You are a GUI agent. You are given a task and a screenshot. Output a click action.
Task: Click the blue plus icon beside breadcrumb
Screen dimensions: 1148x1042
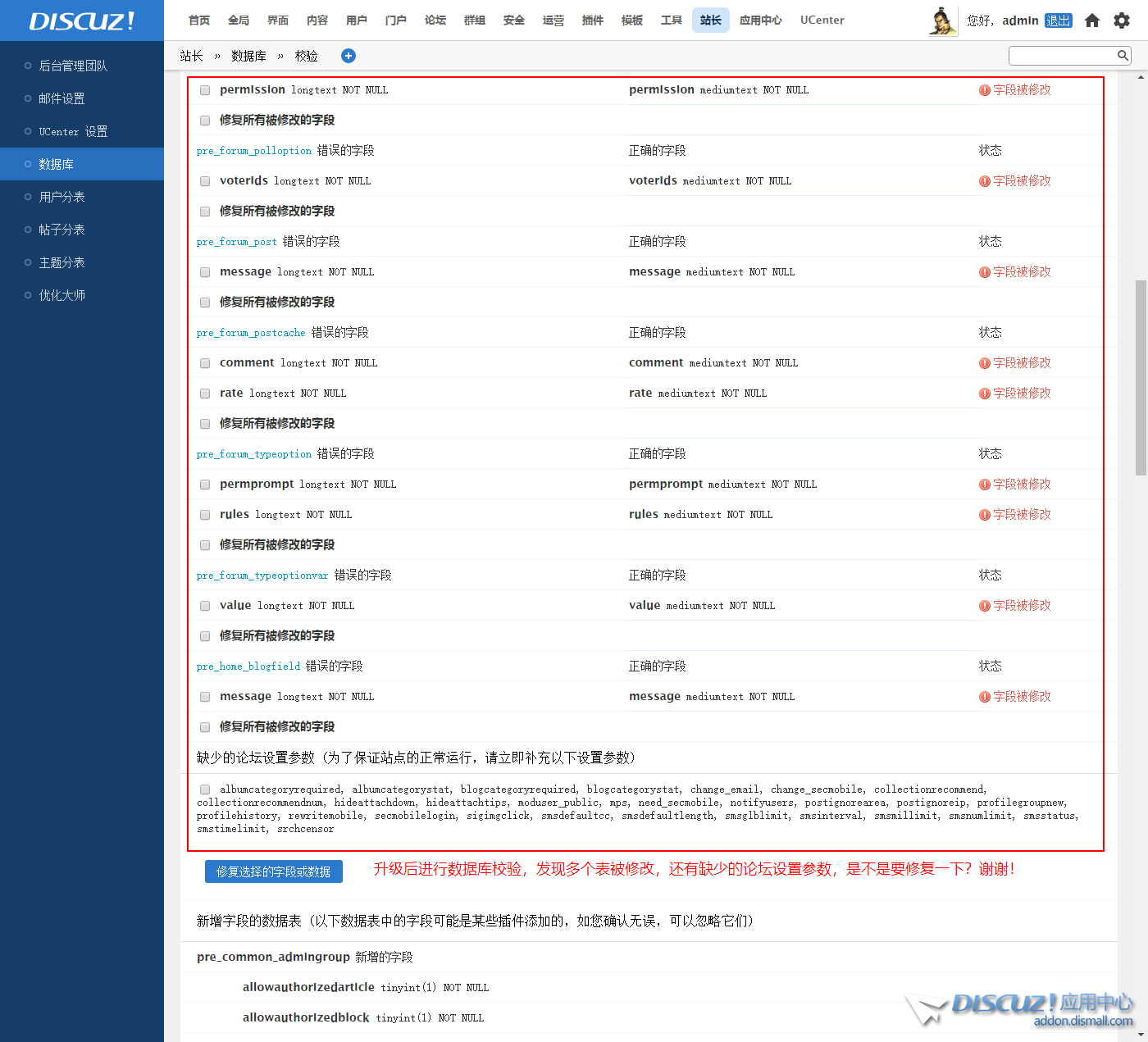pos(348,56)
